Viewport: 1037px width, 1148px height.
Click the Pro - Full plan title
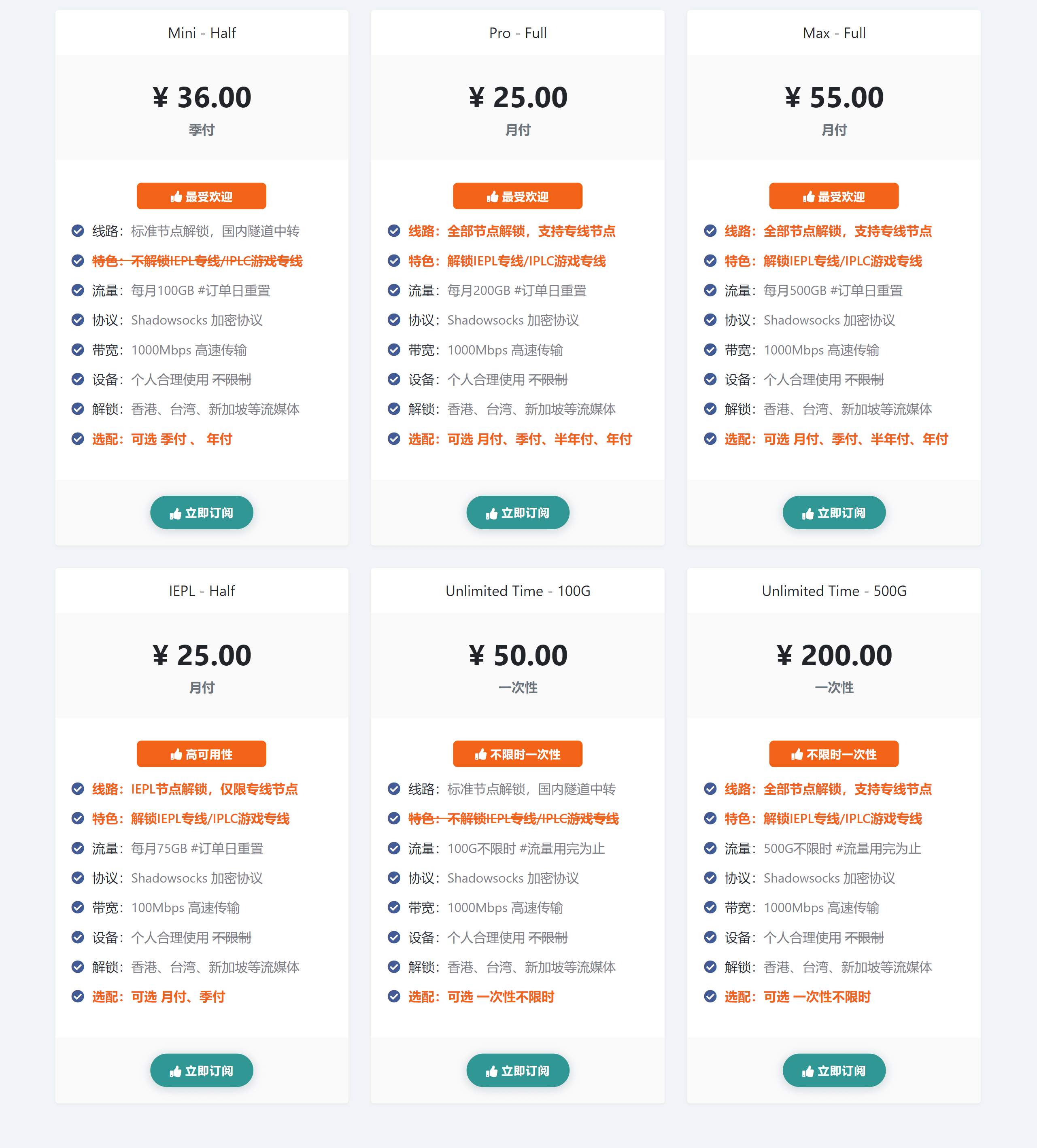click(518, 33)
